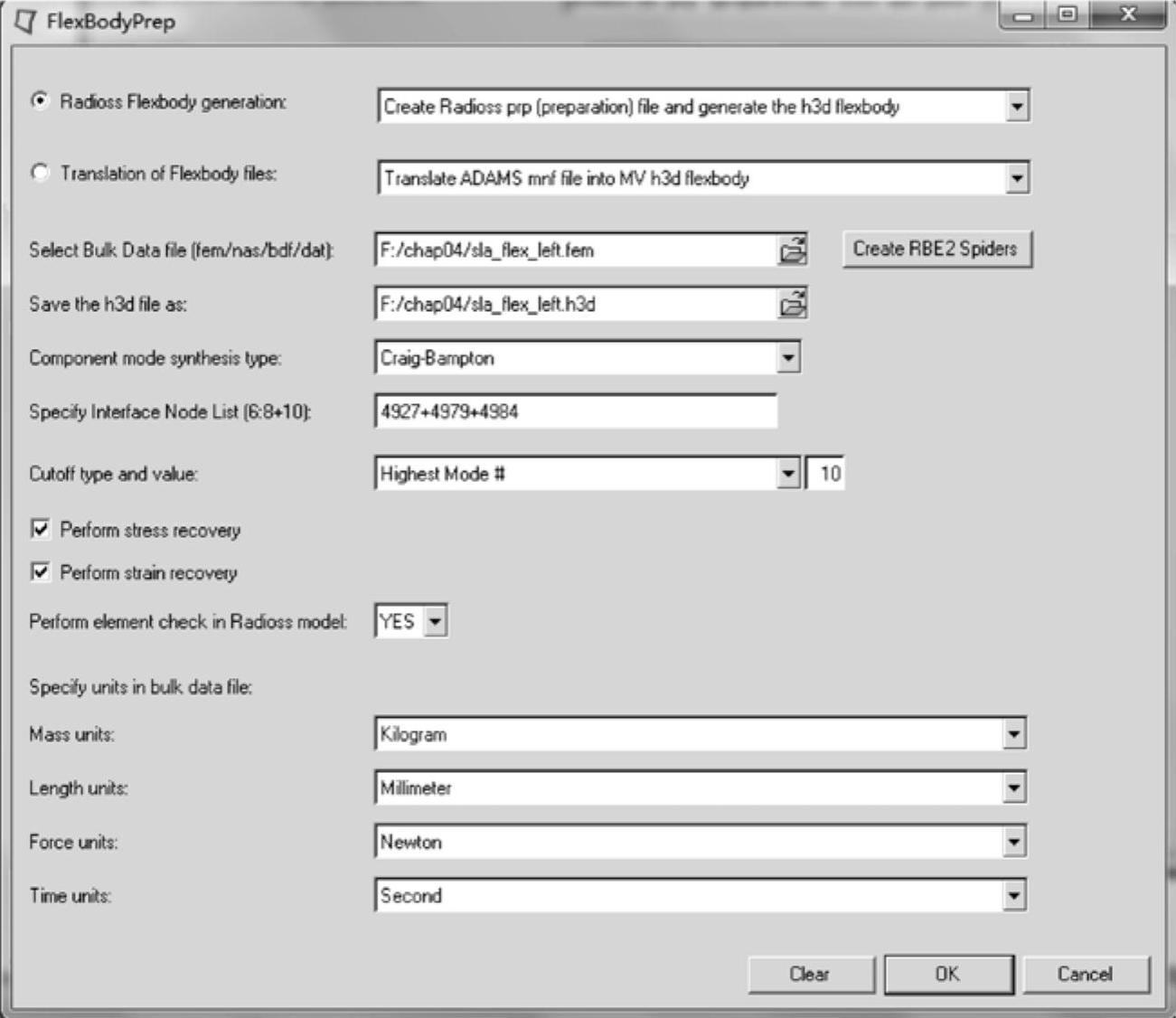Click 'Length units:' label

click(x=78, y=788)
